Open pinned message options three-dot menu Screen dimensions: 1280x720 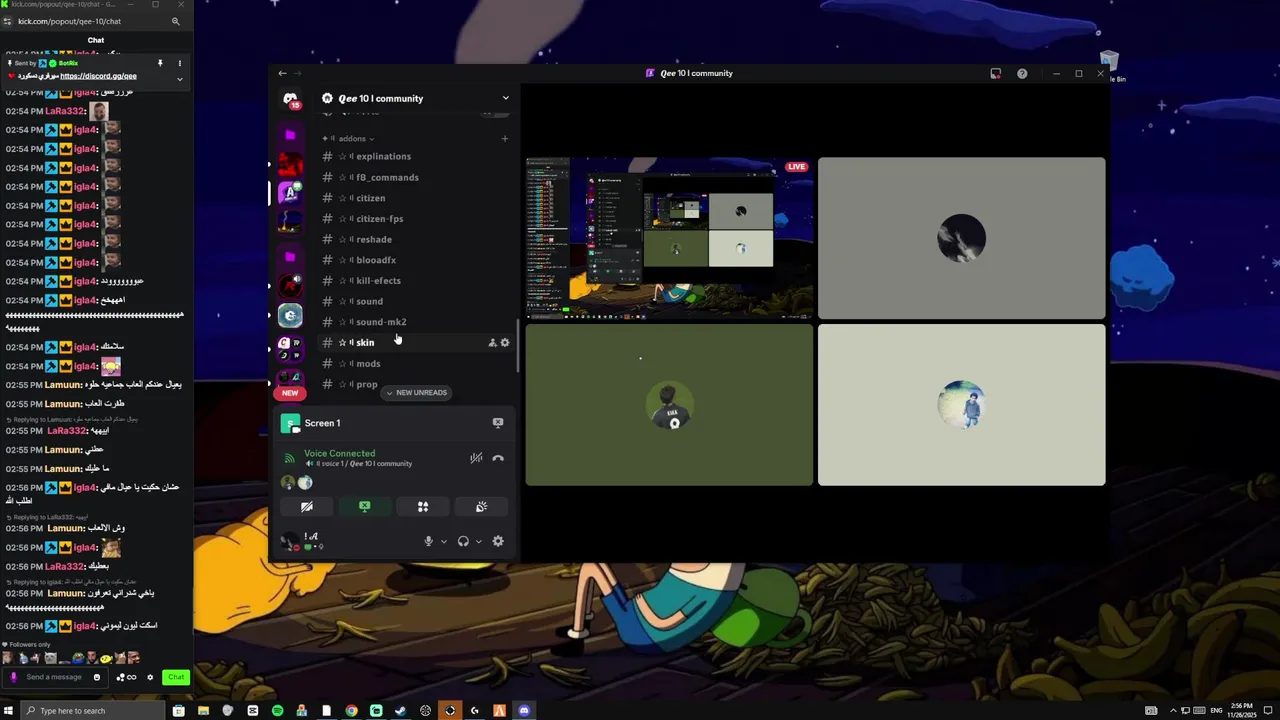[x=180, y=63]
